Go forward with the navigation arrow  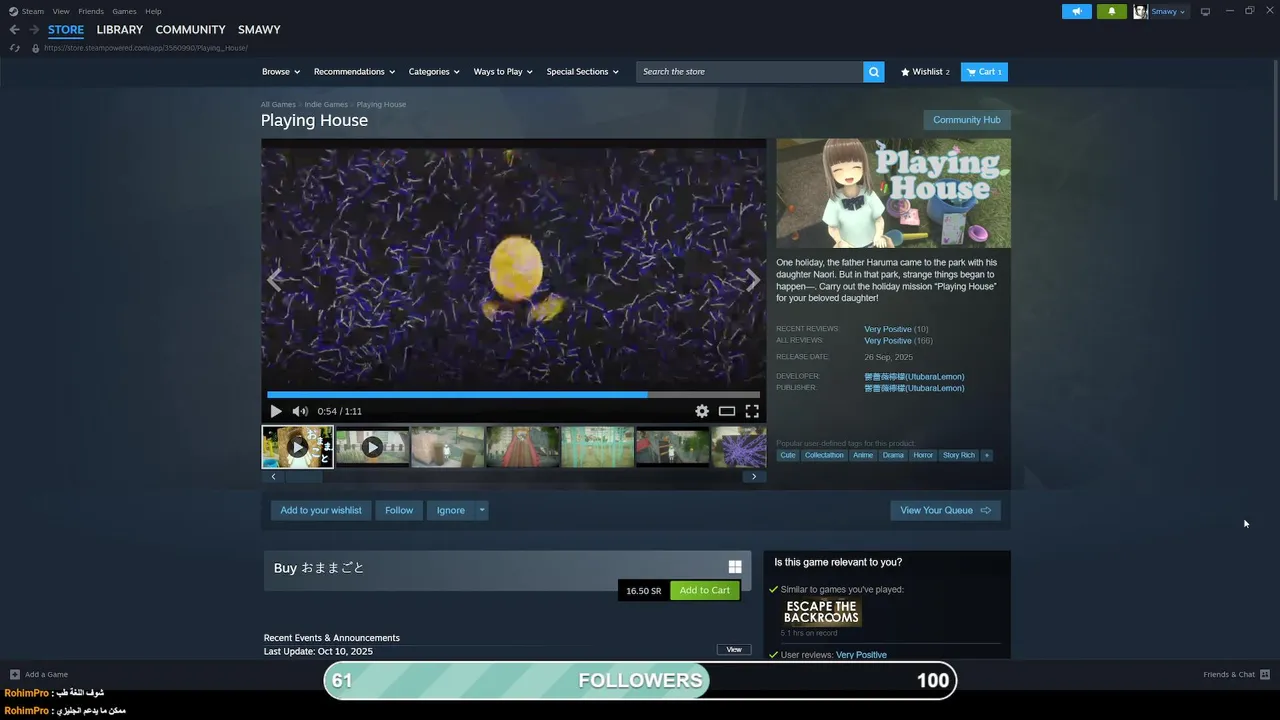[34, 30]
